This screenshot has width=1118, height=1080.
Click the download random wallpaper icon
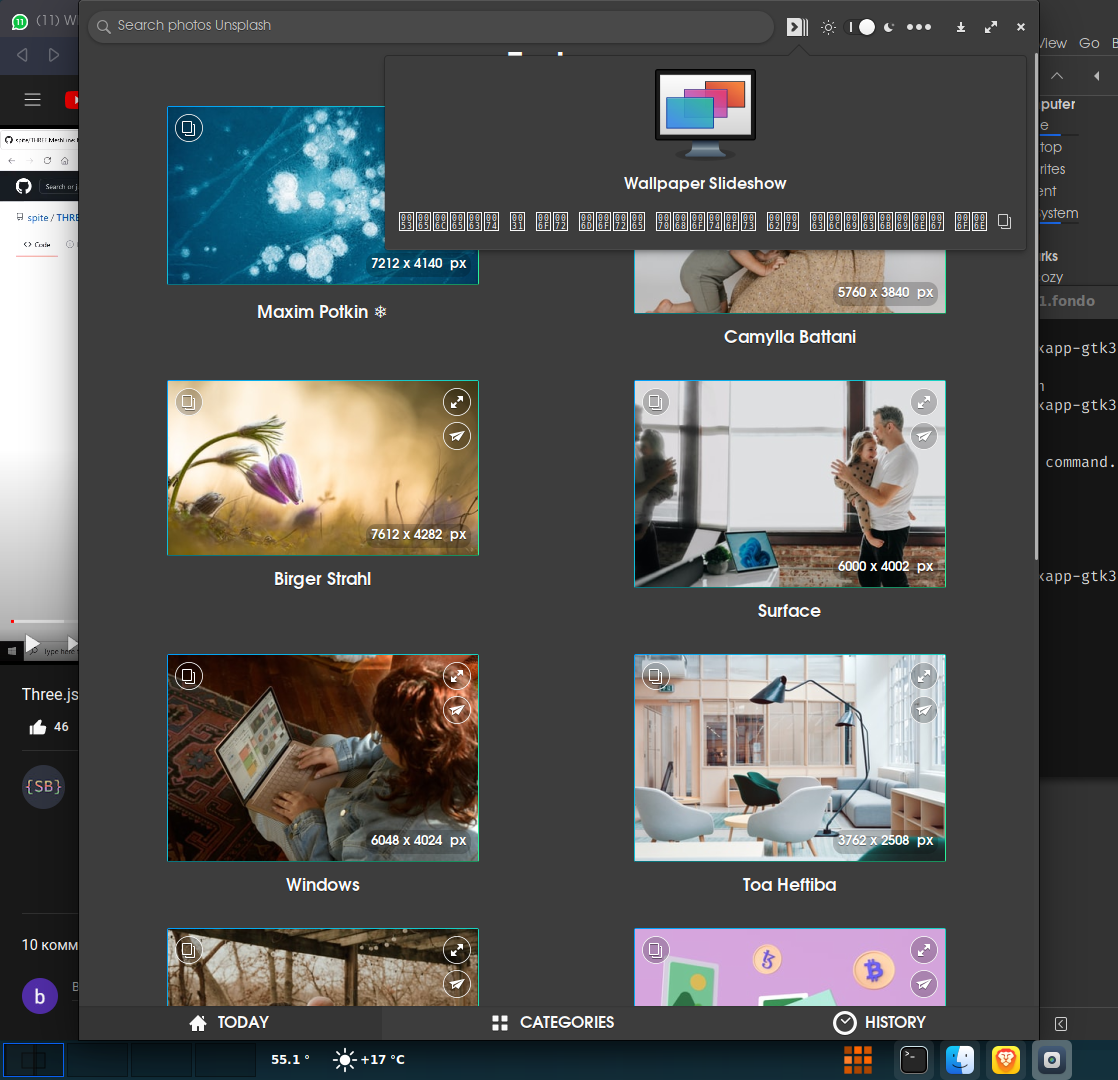coord(961,27)
